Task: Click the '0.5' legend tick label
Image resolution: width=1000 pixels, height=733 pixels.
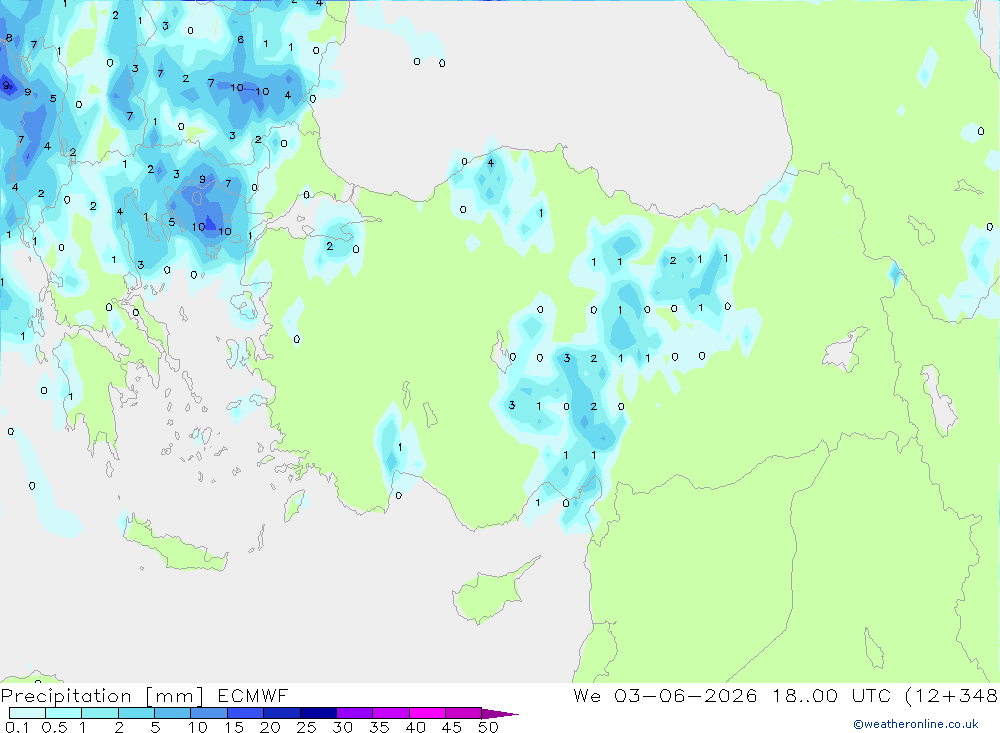Action: (x=54, y=727)
